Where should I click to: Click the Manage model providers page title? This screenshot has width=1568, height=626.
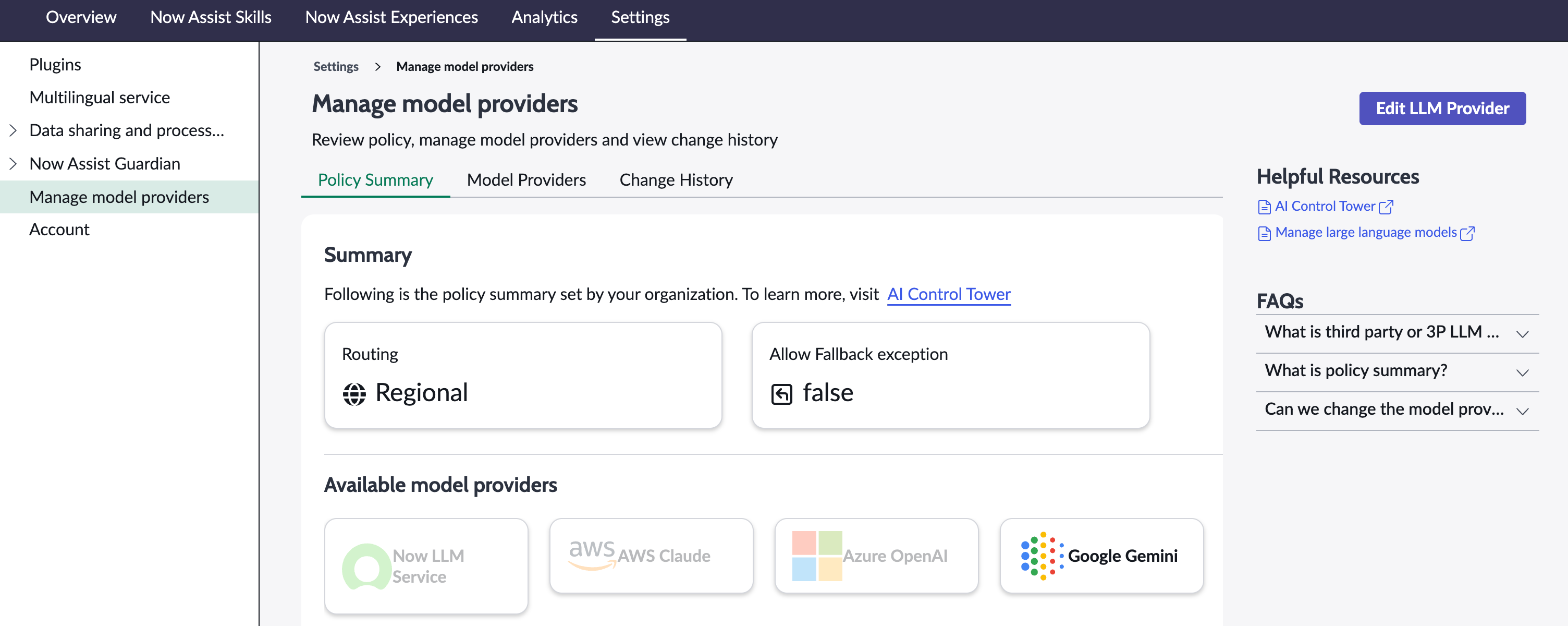(444, 104)
